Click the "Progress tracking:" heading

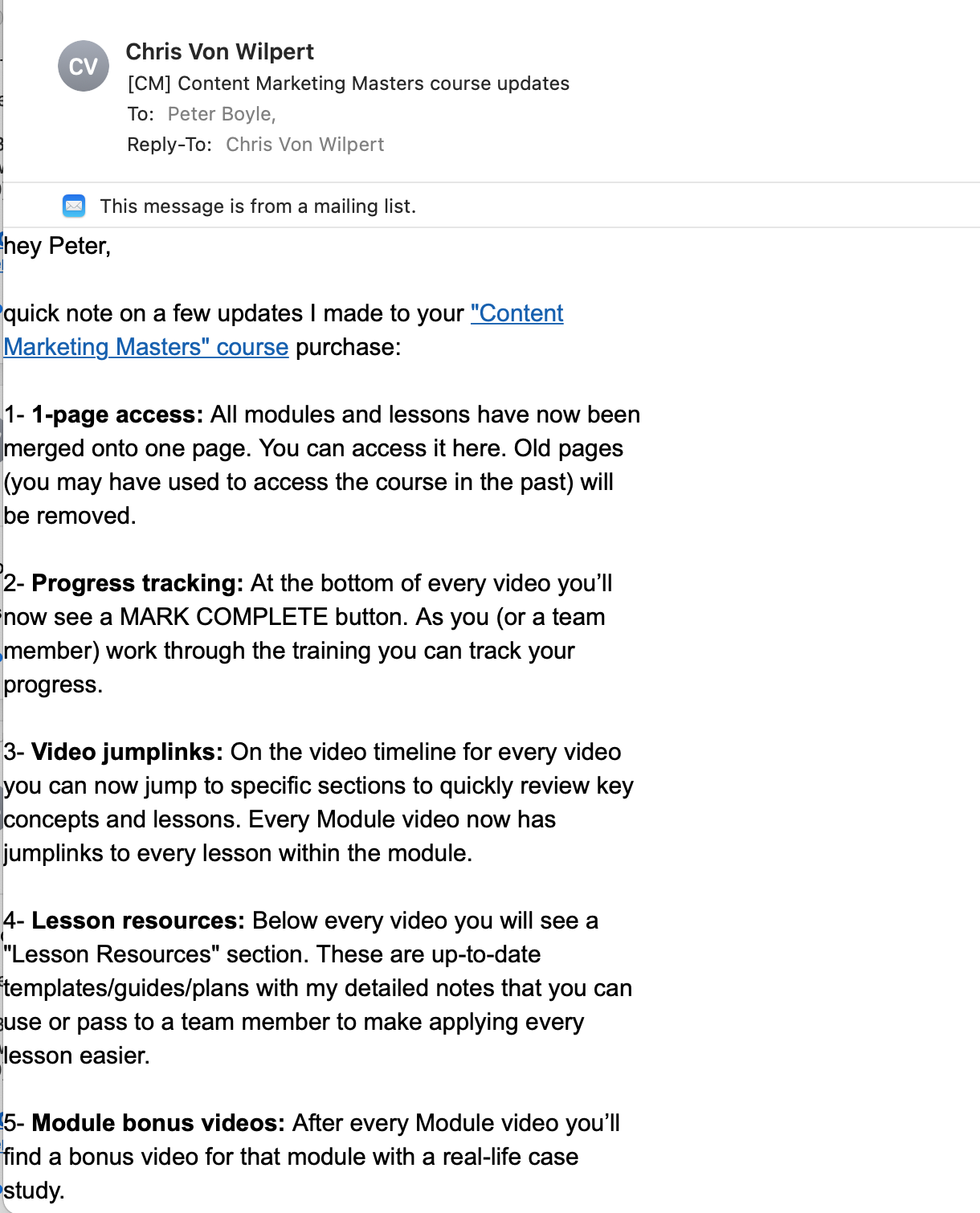pos(137,583)
